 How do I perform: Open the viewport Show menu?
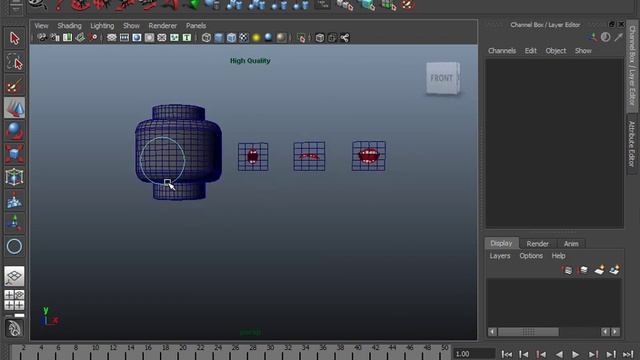coord(131,25)
